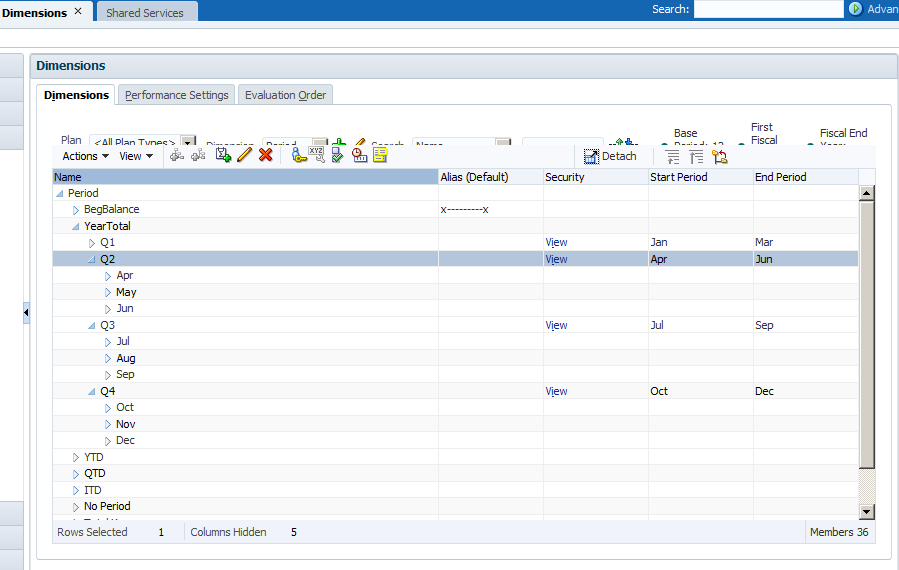Click the Start Period column header
The image size is (899, 570).
click(x=701, y=177)
